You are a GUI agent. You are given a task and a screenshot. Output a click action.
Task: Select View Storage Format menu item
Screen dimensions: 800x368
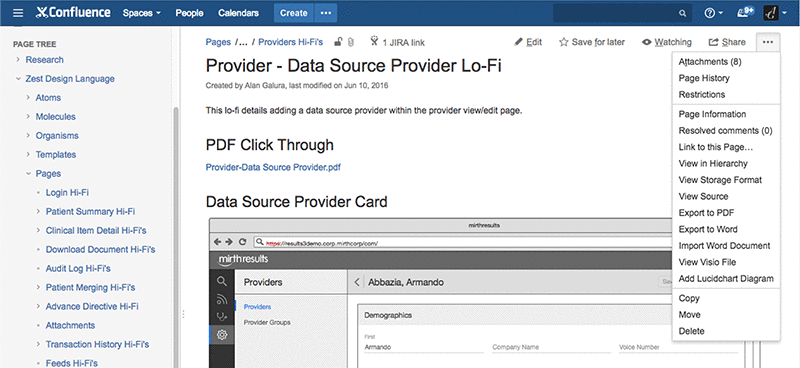(726, 180)
